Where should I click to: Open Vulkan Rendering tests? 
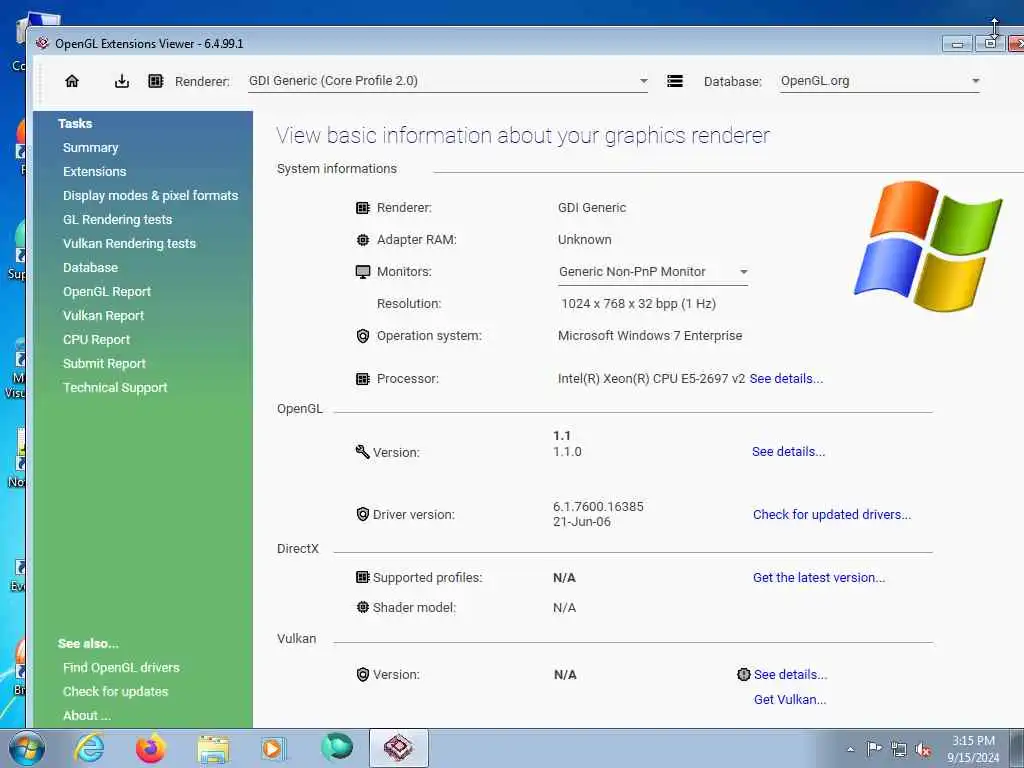tap(129, 244)
